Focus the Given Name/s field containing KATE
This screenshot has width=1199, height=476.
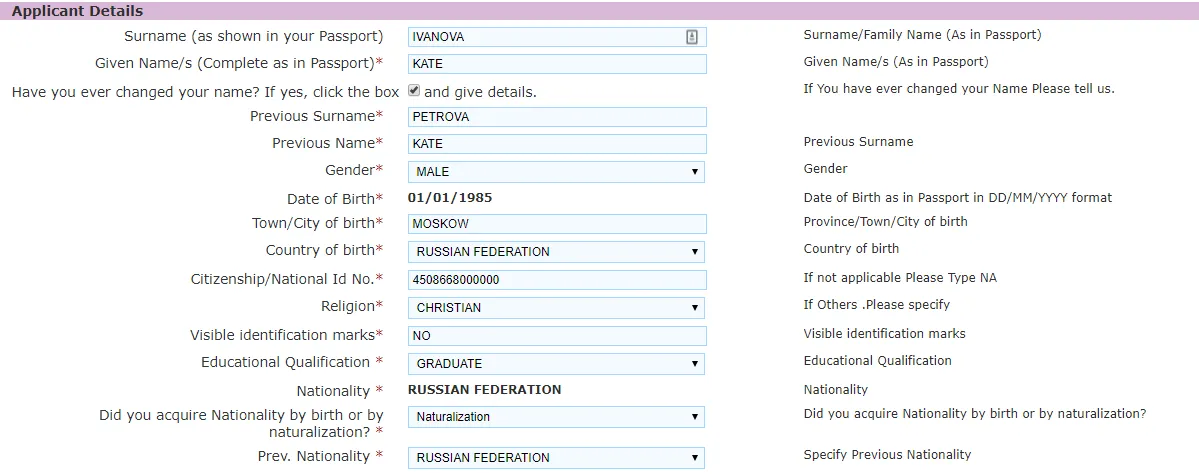point(557,64)
